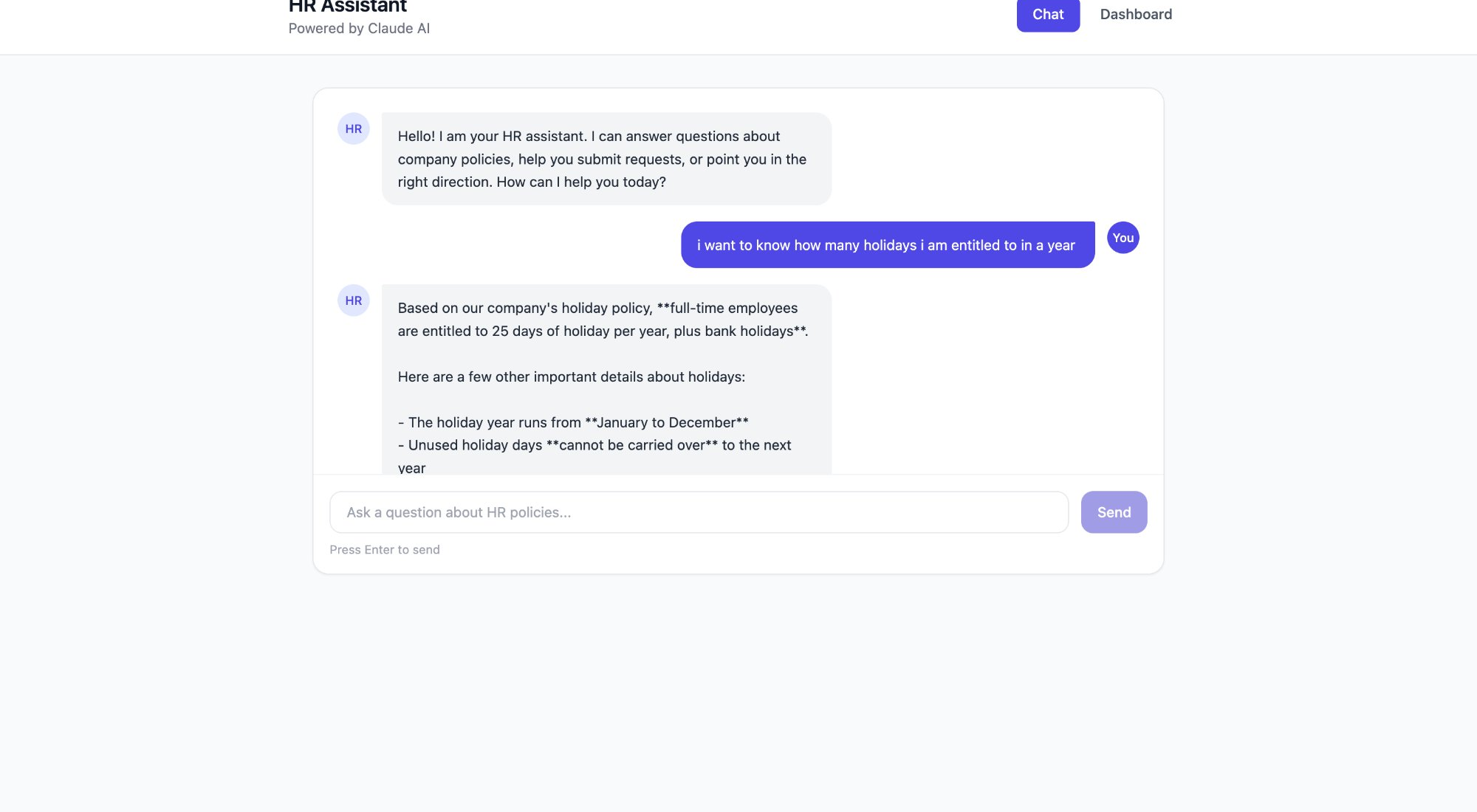Click the Send button
The width and height of the screenshot is (1477, 812).
click(x=1114, y=512)
